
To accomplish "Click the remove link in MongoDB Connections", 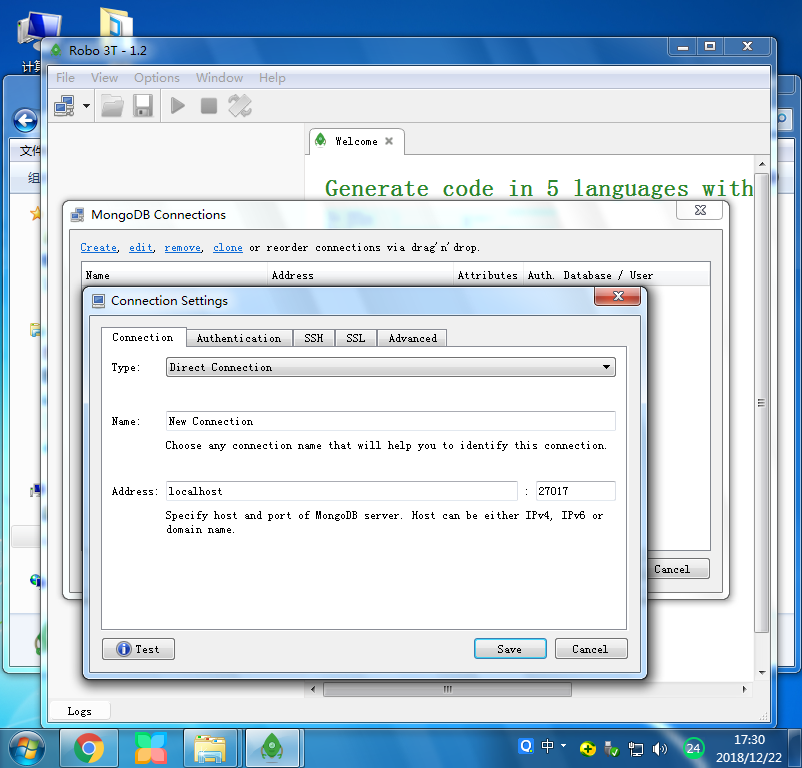I will coord(183,247).
